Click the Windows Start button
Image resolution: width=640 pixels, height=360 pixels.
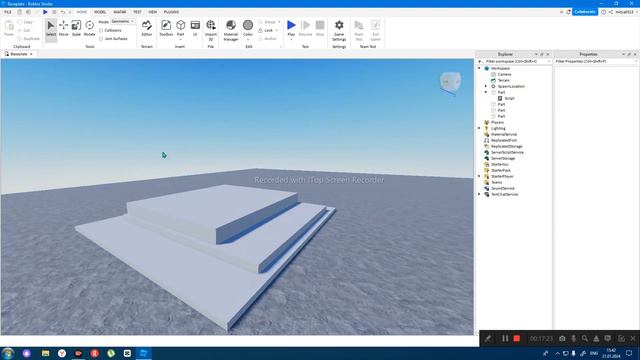point(8,353)
